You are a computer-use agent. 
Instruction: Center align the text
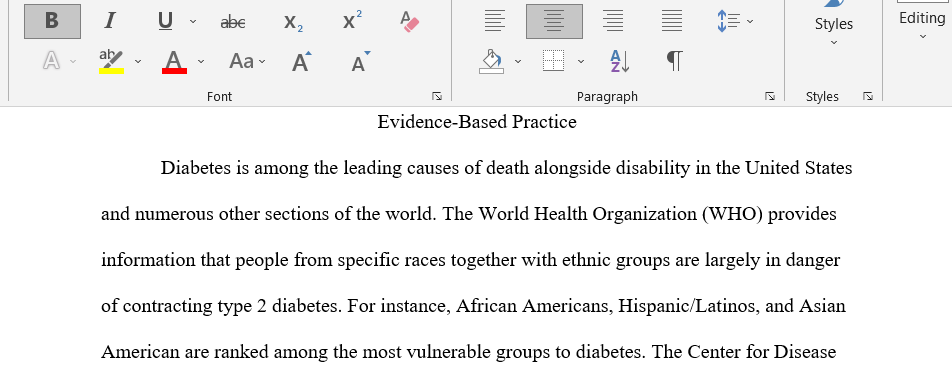(x=554, y=21)
